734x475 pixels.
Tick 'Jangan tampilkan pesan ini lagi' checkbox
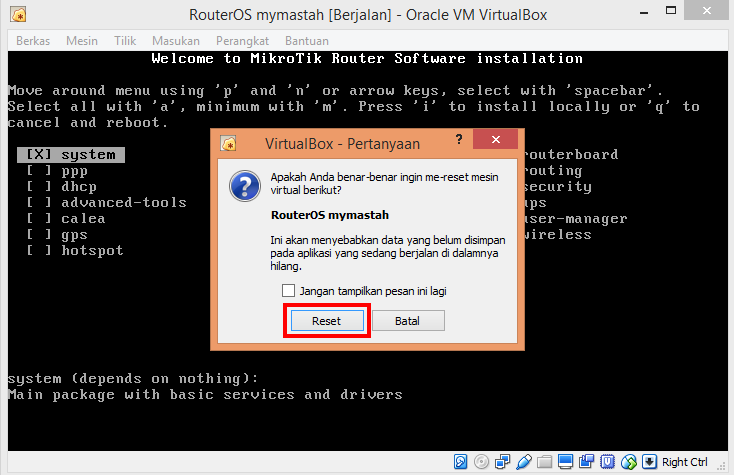pos(288,291)
